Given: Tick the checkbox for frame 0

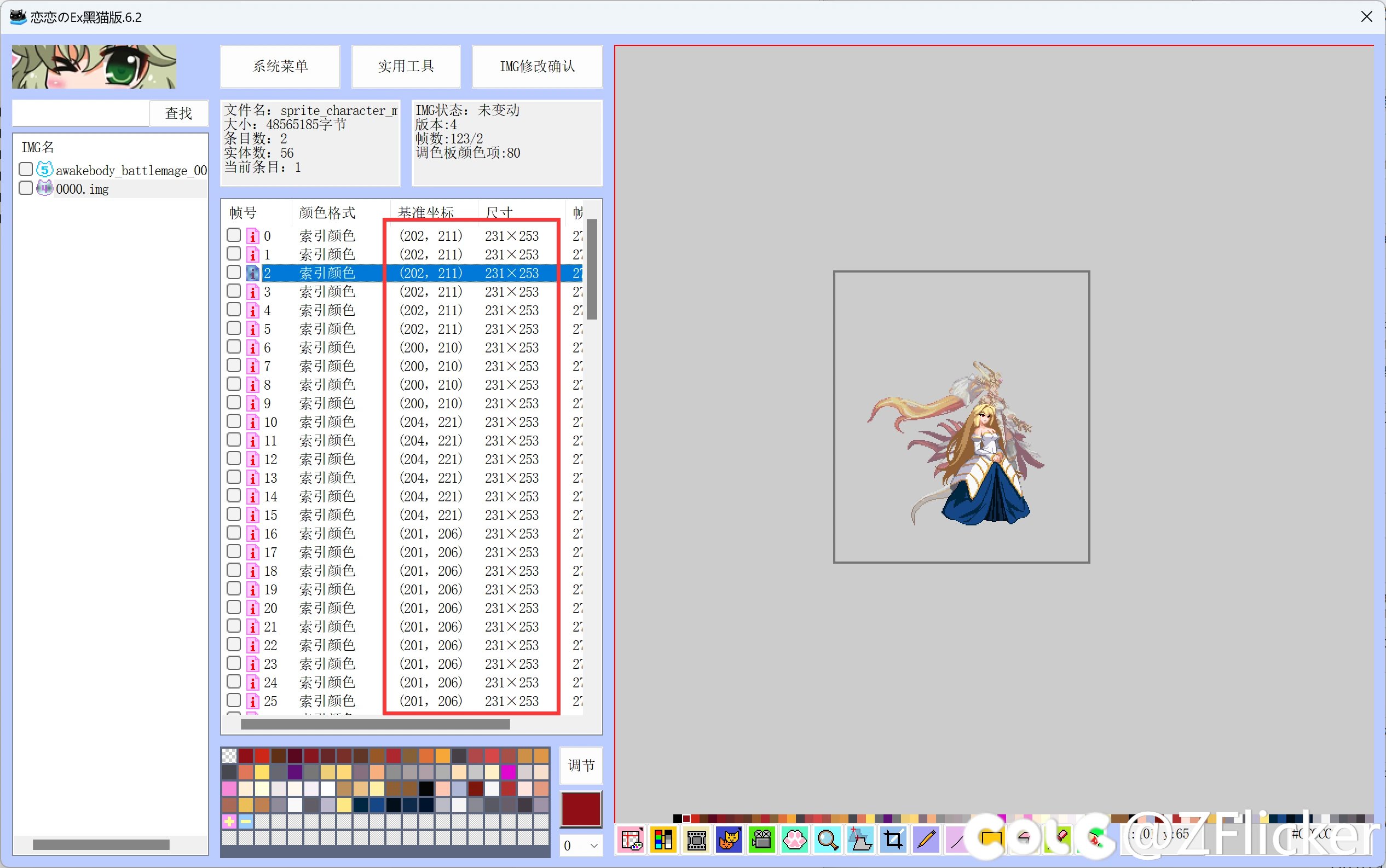Looking at the screenshot, I should click(x=234, y=235).
